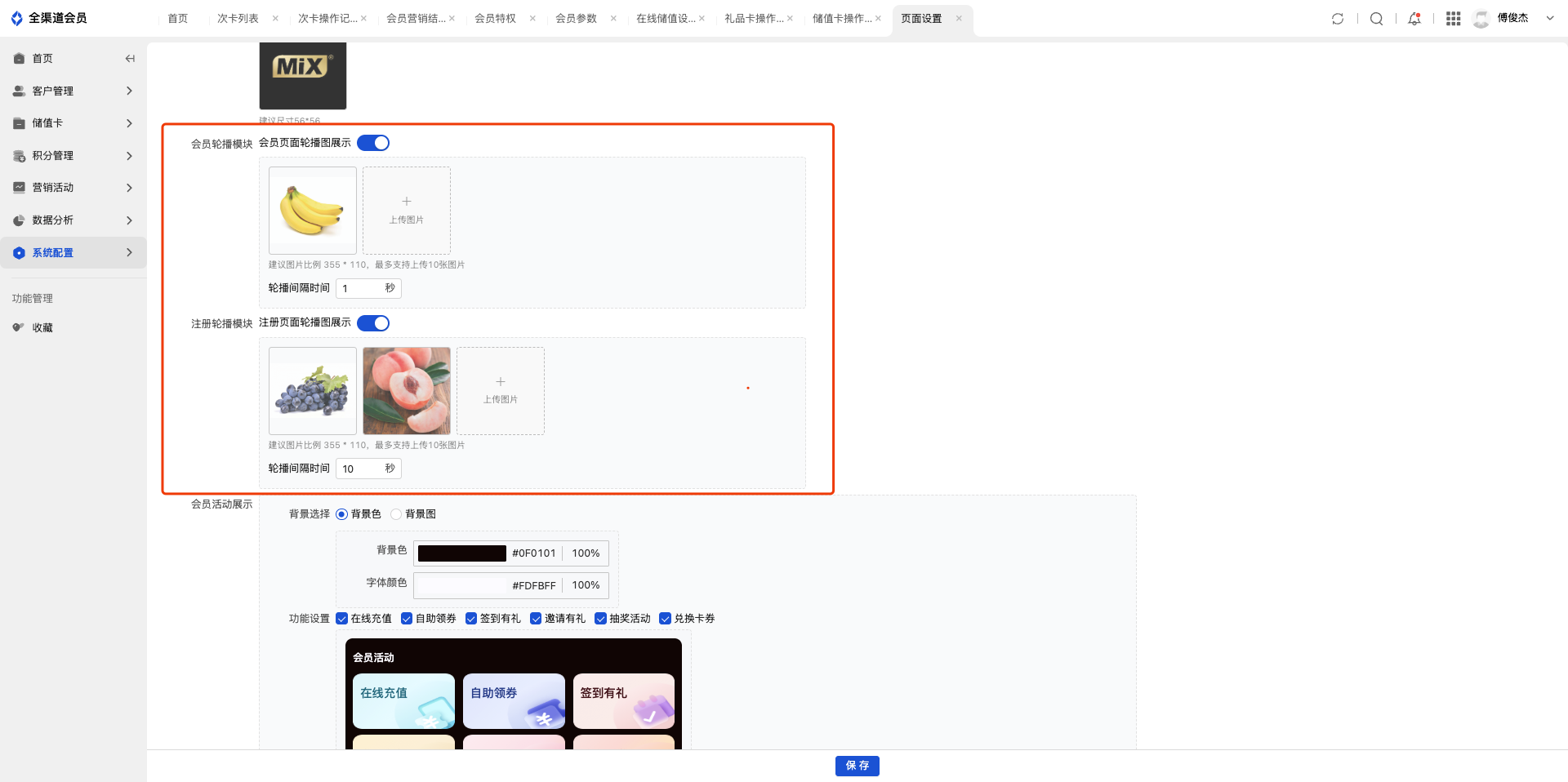Click the 营销活动 icon in sidebar
This screenshot has width=1568, height=782.
click(19, 188)
